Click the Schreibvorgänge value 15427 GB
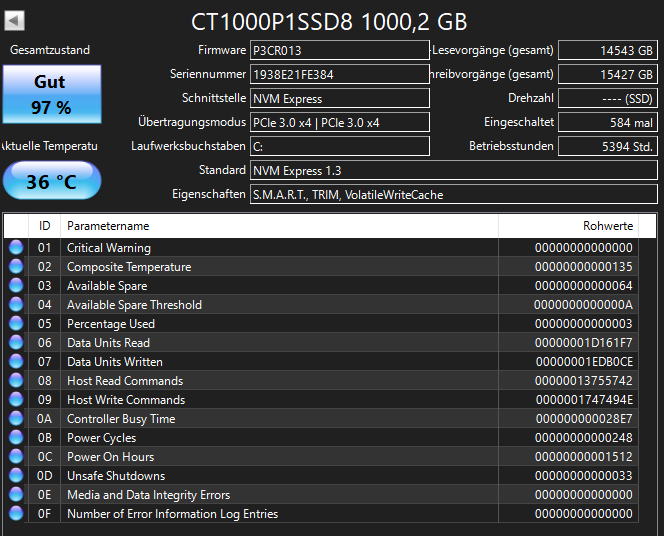The width and height of the screenshot is (664, 536). (608, 75)
